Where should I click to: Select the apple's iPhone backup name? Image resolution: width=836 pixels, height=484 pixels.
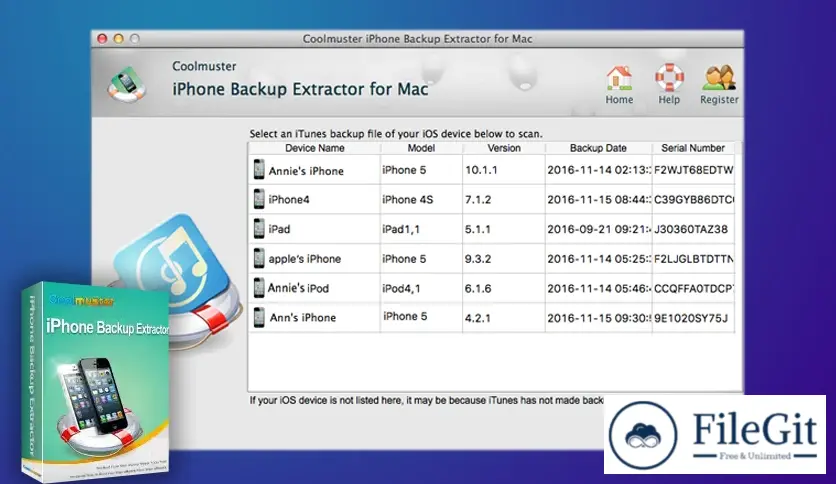point(304,259)
